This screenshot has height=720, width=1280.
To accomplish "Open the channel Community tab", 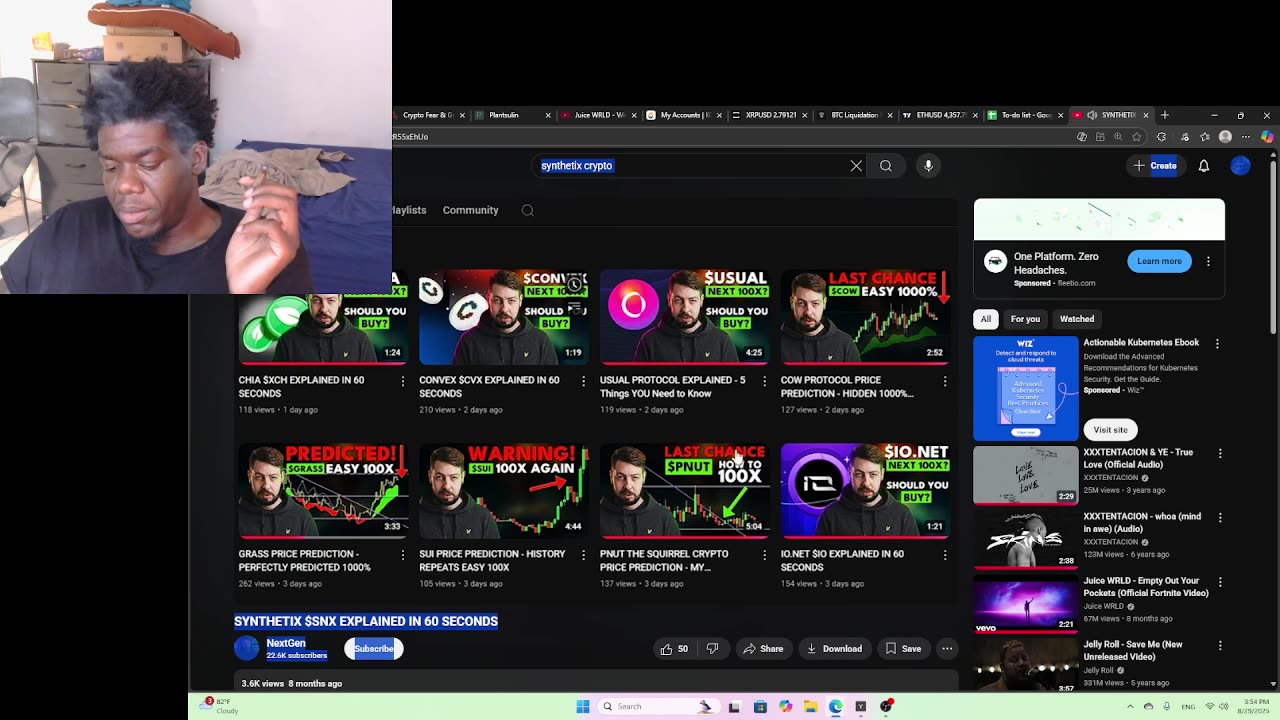I will click(470, 210).
